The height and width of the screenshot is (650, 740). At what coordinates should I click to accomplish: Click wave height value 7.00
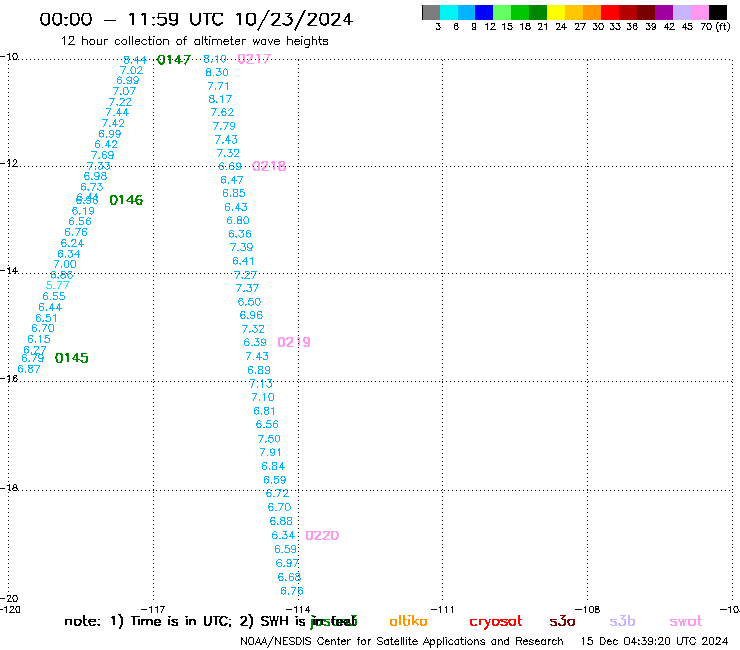(x=65, y=264)
